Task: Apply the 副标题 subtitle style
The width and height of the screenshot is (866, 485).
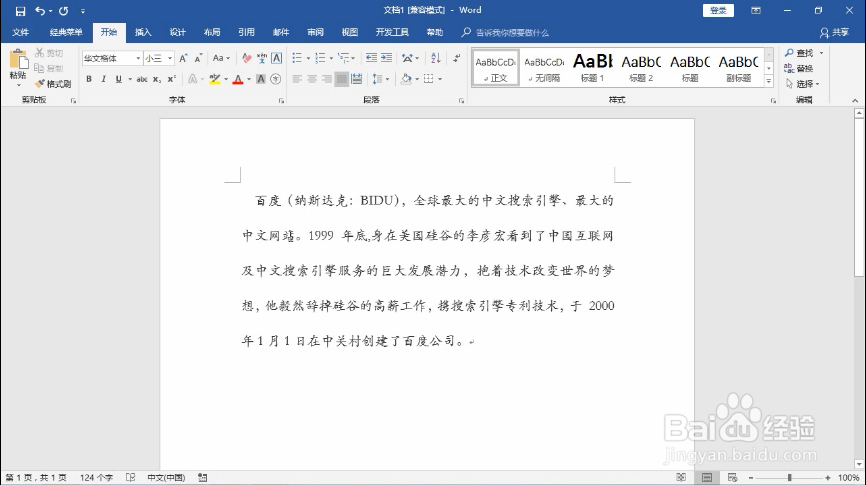Action: tap(738, 68)
